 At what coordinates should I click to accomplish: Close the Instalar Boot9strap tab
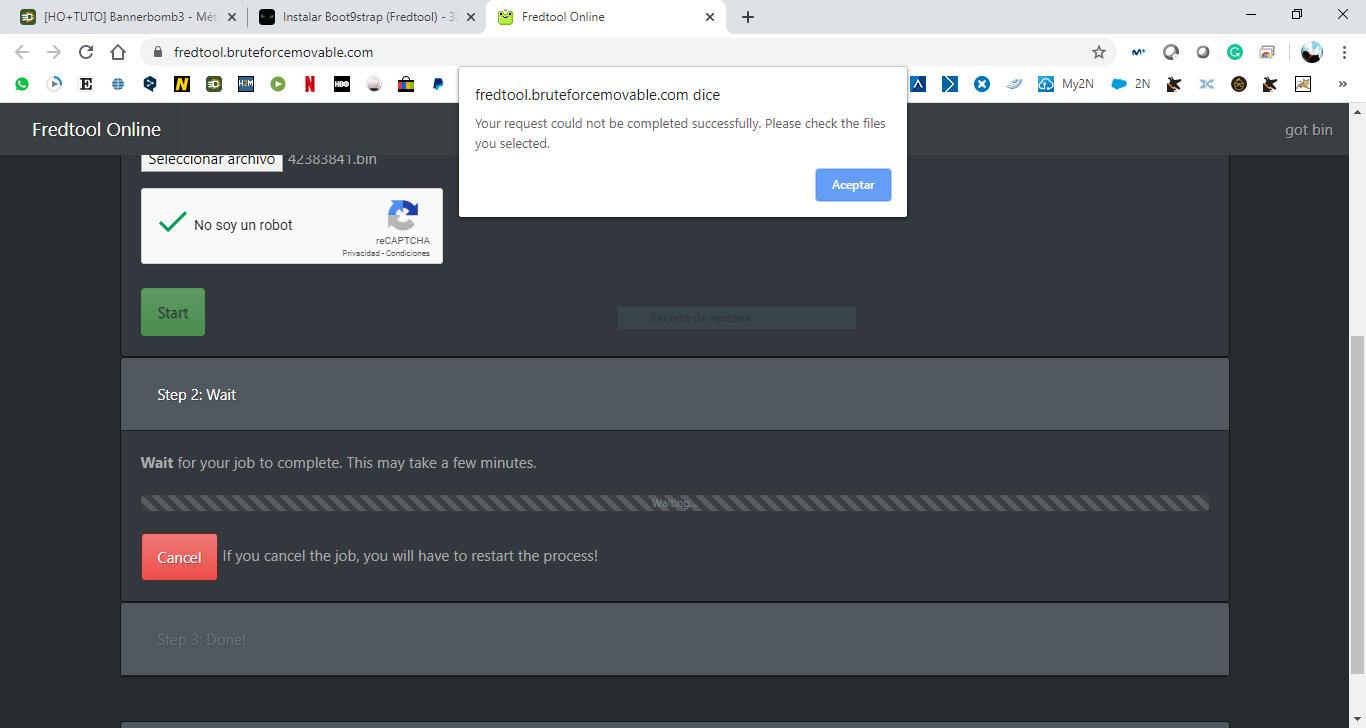[471, 17]
